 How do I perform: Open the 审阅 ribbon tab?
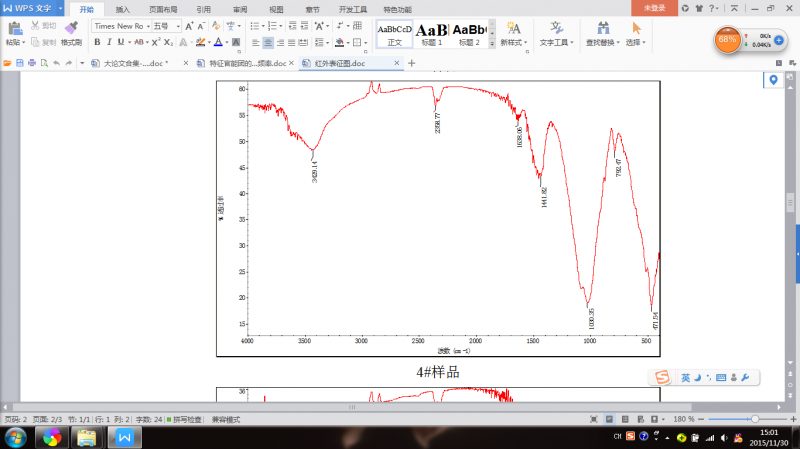click(240, 9)
